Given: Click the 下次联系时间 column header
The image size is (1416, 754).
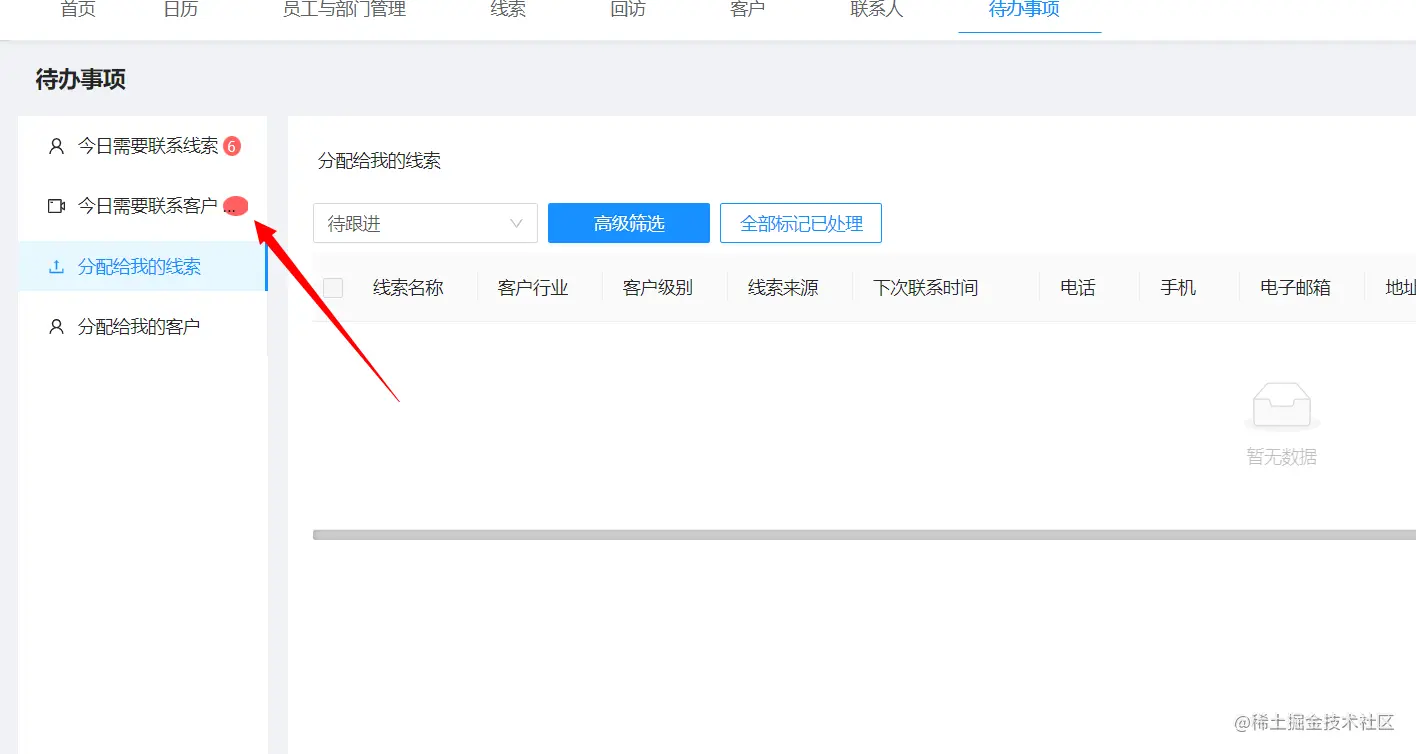Looking at the screenshot, I should pyautogui.click(x=925, y=288).
